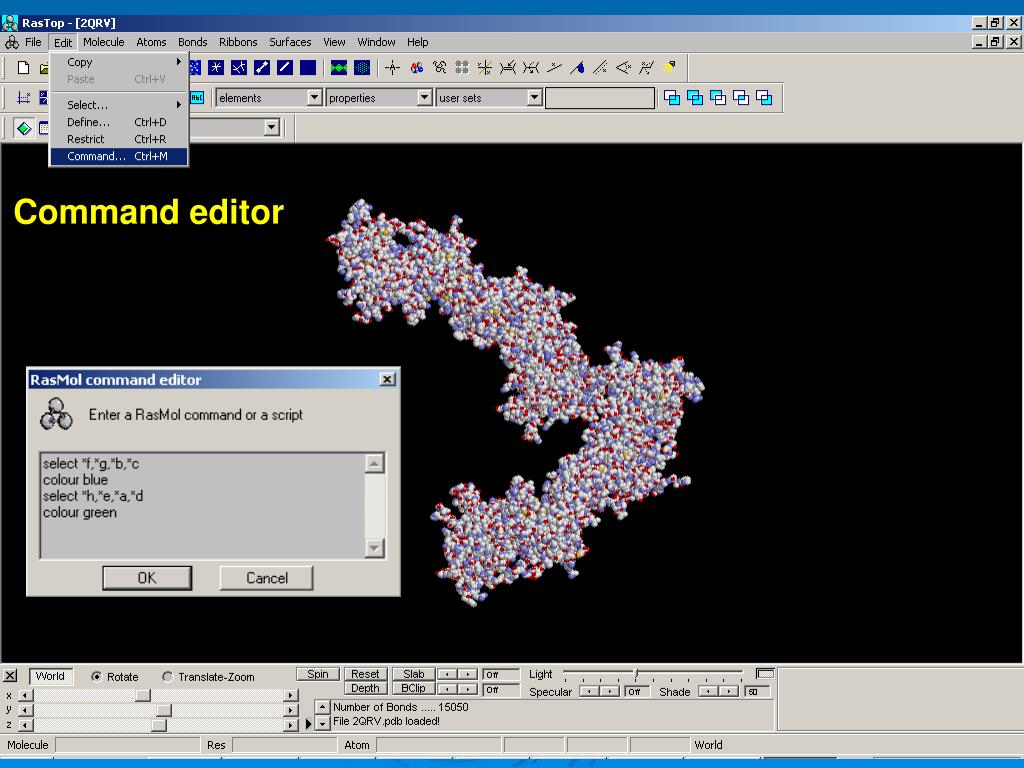Click the red and blue atoms icon
Image resolution: width=1024 pixels, height=768 pixels.
[x=416, y=67]
